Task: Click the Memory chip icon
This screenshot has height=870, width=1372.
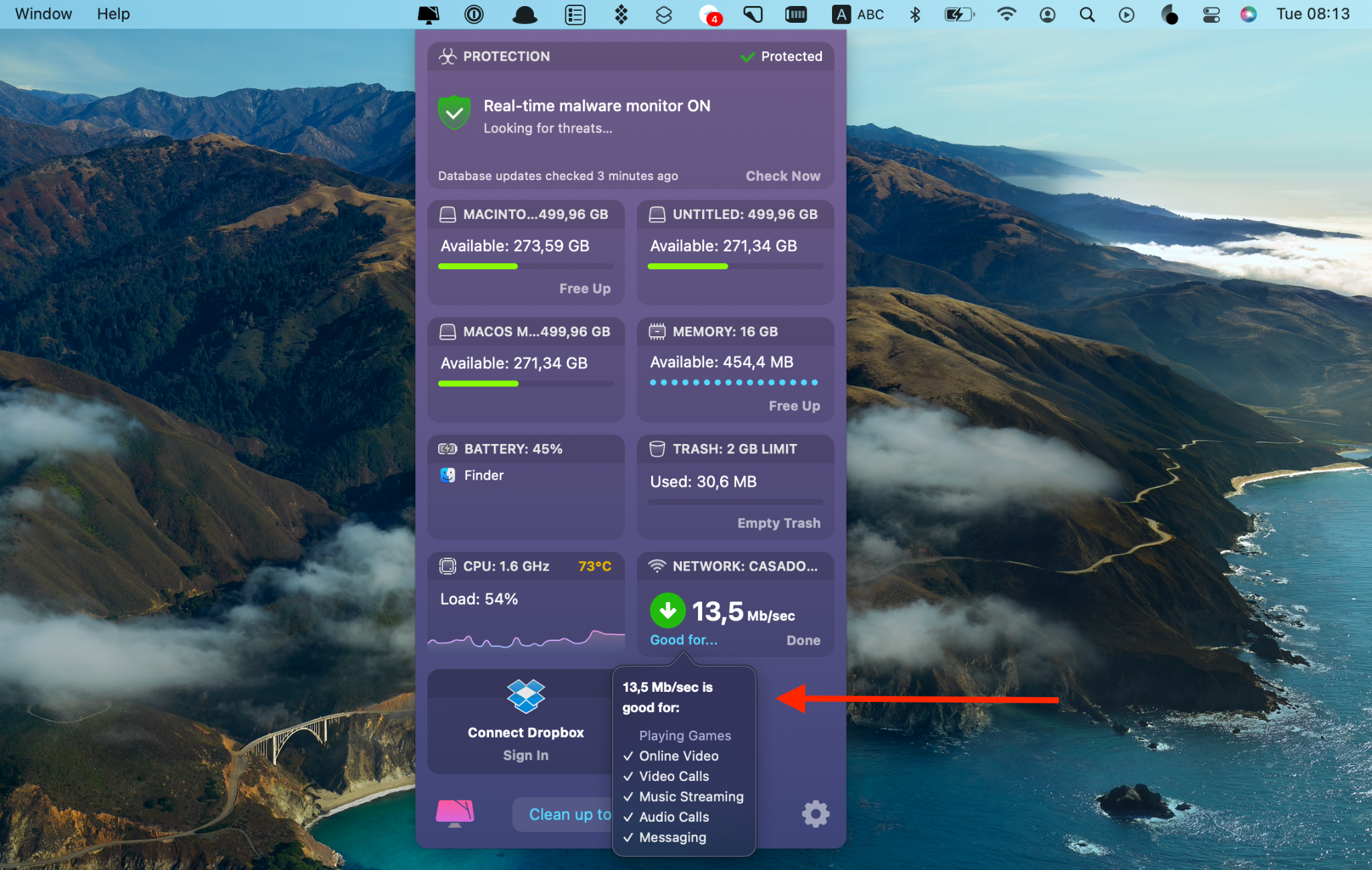Action: (x=657, y=331)
